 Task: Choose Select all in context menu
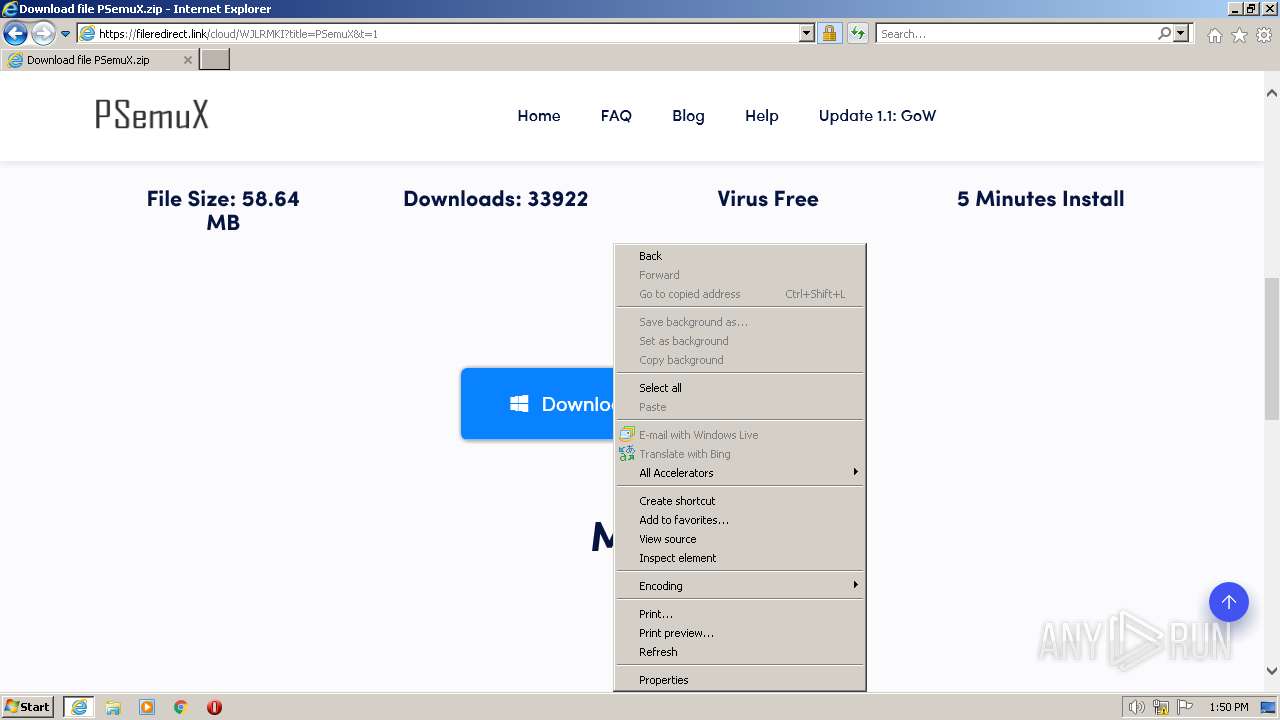740,388
